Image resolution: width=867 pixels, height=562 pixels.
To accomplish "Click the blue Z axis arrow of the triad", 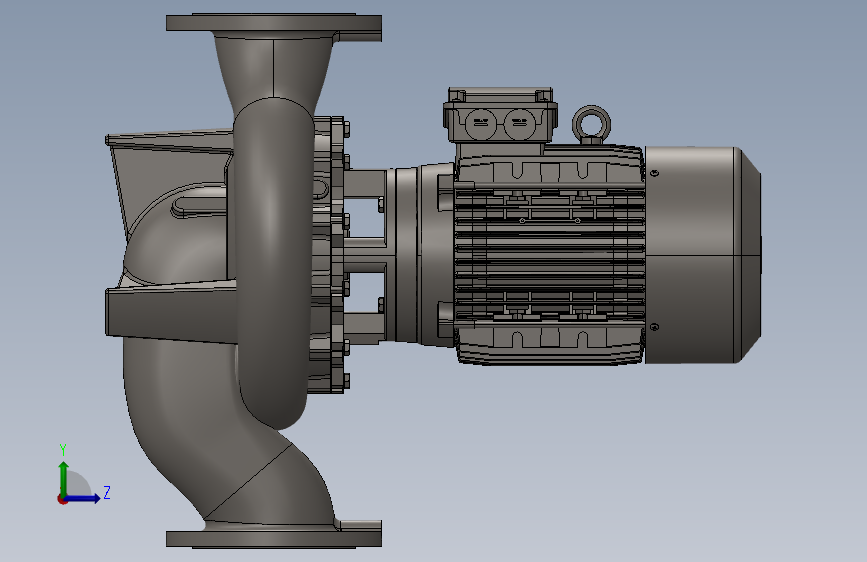I will pyautogui.click(x=83, y=498).
